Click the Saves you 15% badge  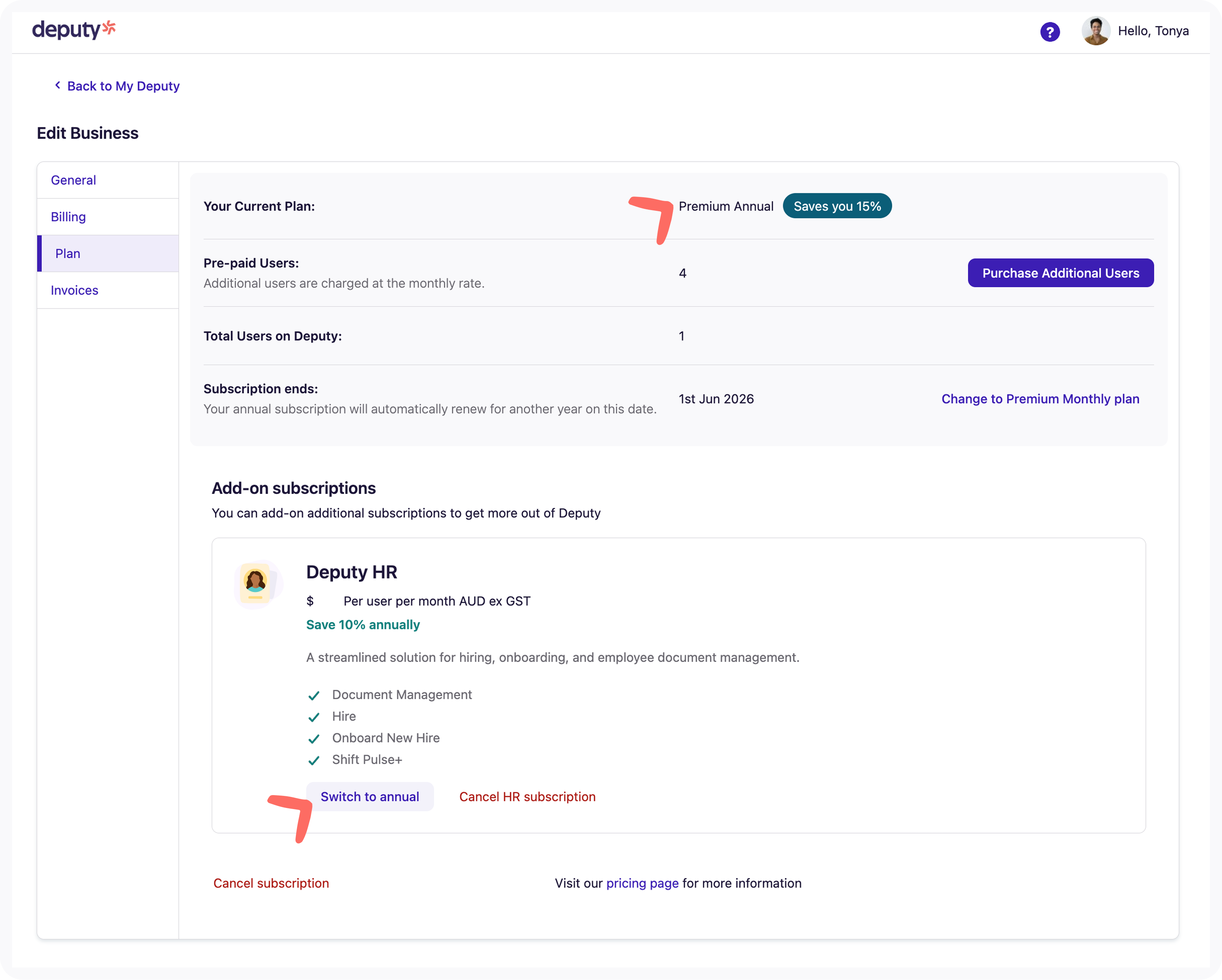coord(837,206)
